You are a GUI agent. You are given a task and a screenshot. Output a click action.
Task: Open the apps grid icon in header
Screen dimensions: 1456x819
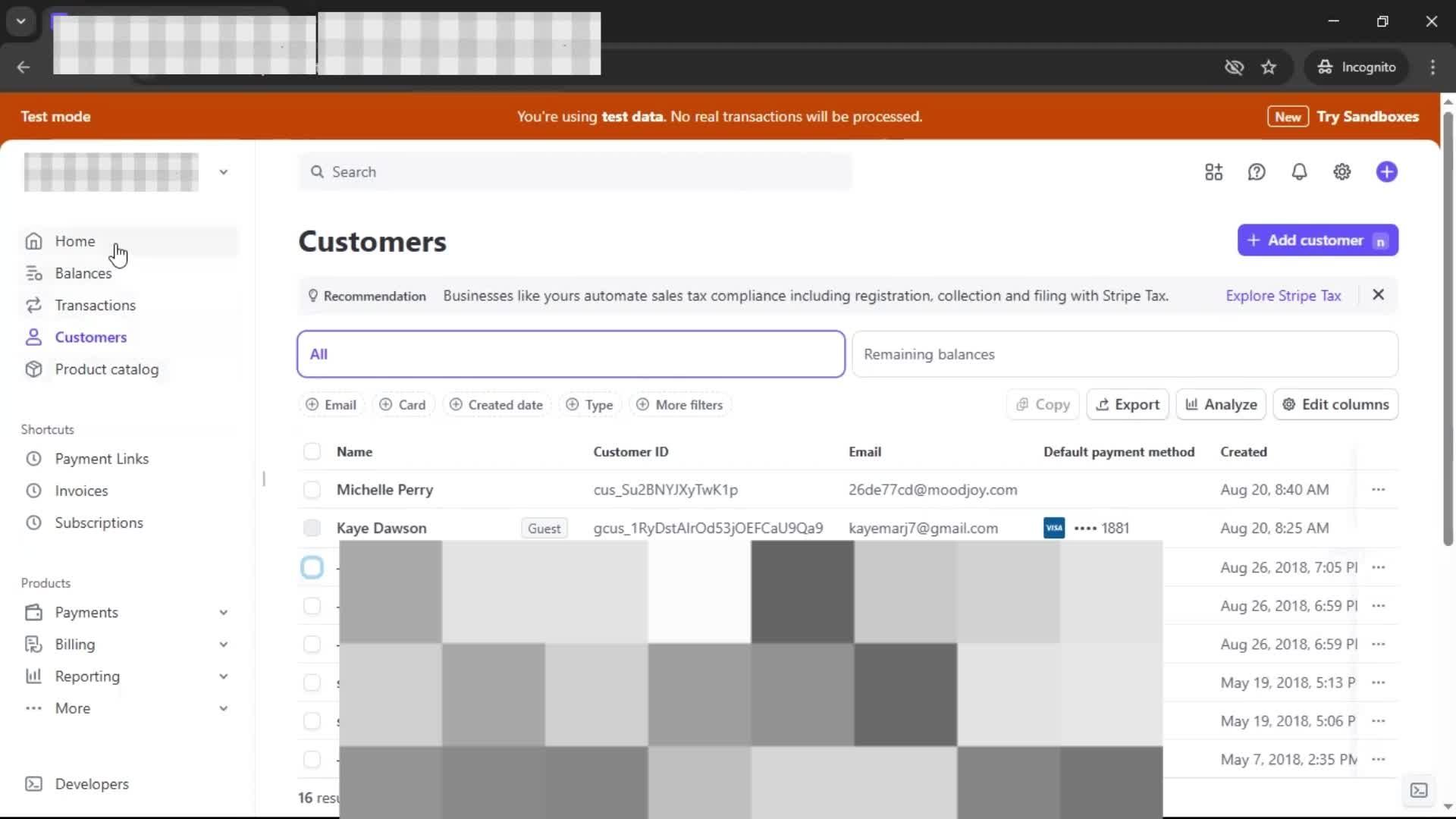(1213, 172)
